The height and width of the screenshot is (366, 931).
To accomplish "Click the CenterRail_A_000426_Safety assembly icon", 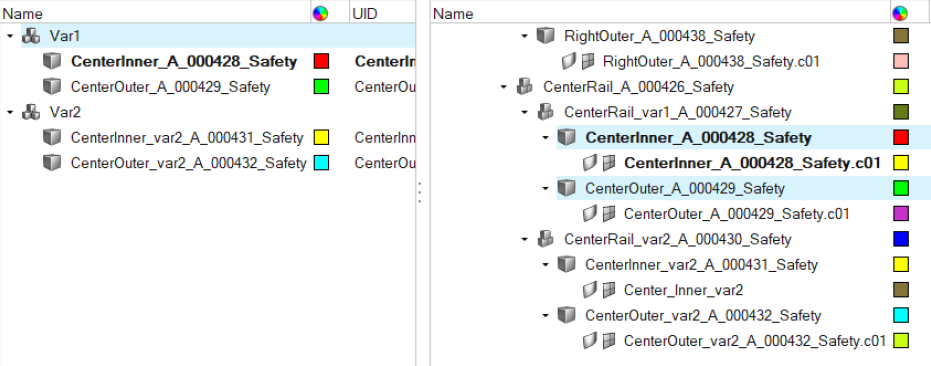I will [x=524, y=87].
